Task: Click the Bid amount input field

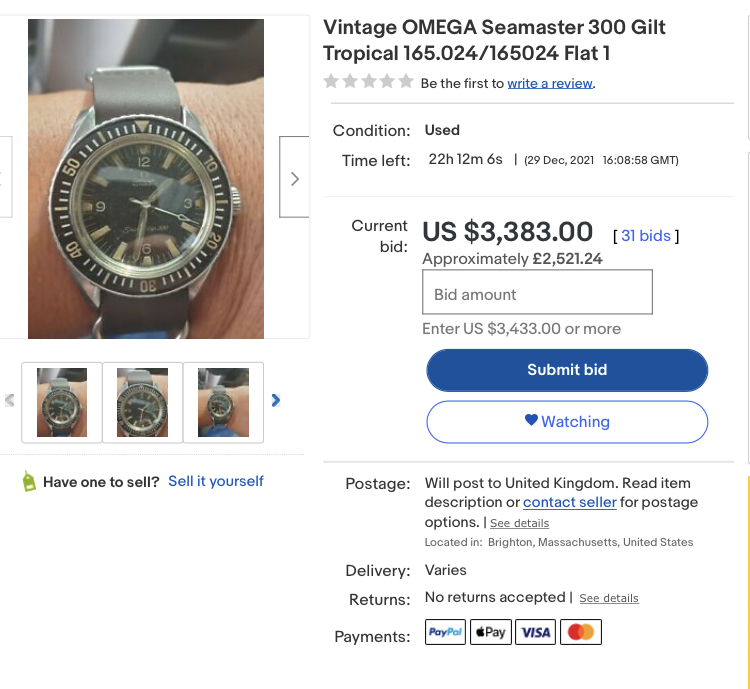Action: (x=537, y=294)
